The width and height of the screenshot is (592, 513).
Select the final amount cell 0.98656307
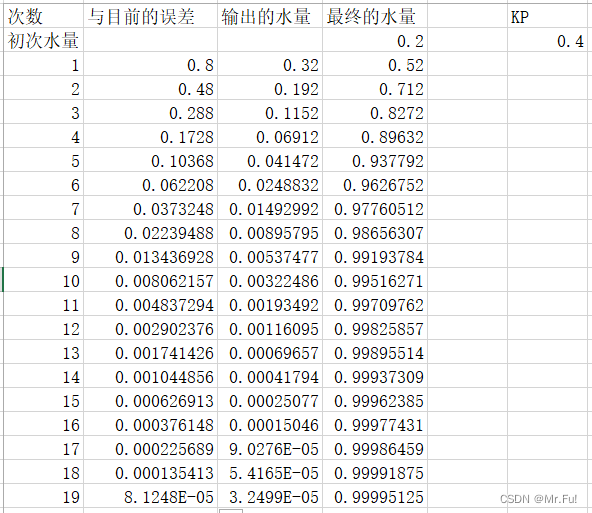(x=375, y=232)
